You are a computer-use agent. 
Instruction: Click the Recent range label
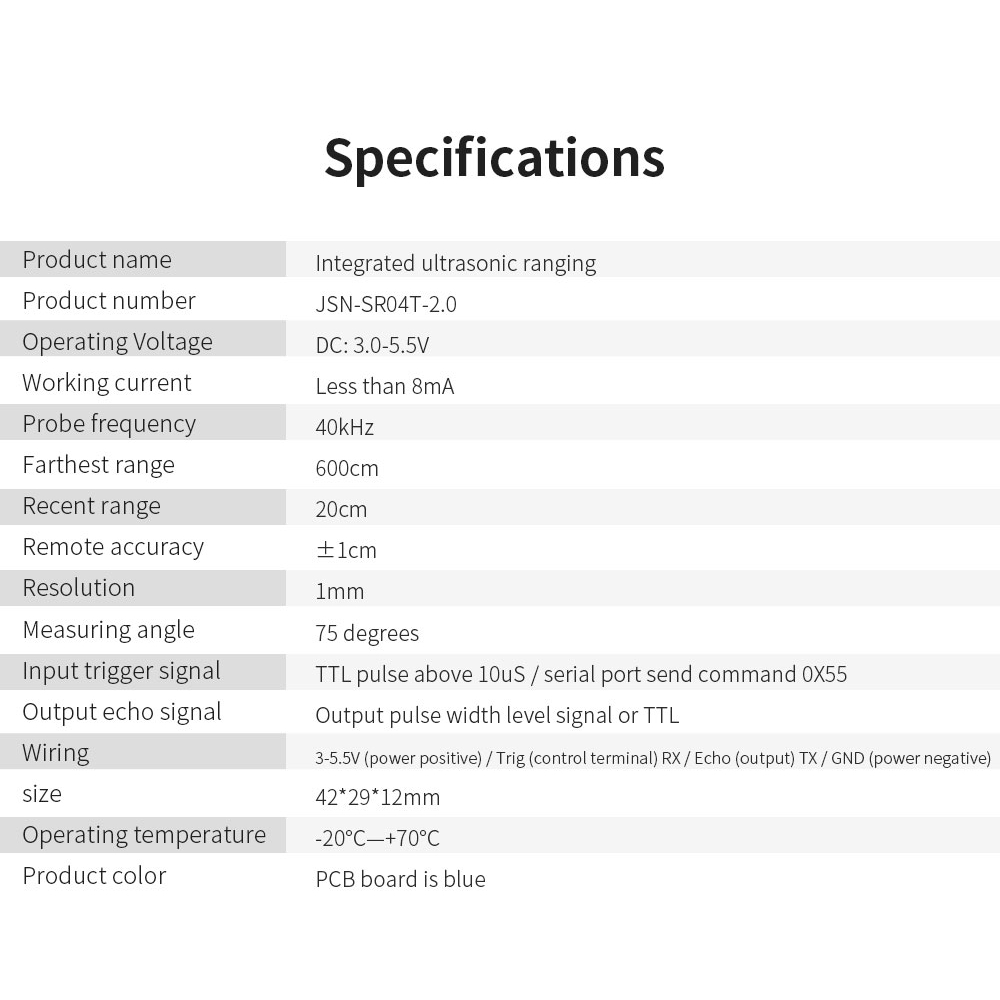(x=91, y=506)
